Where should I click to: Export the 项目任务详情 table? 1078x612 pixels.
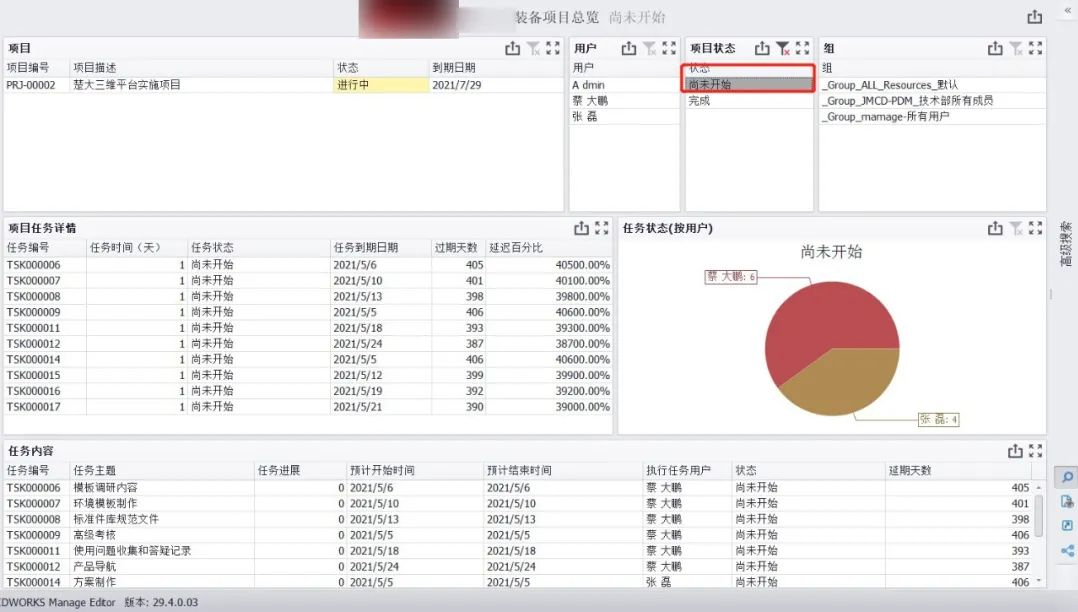point(582,228)
